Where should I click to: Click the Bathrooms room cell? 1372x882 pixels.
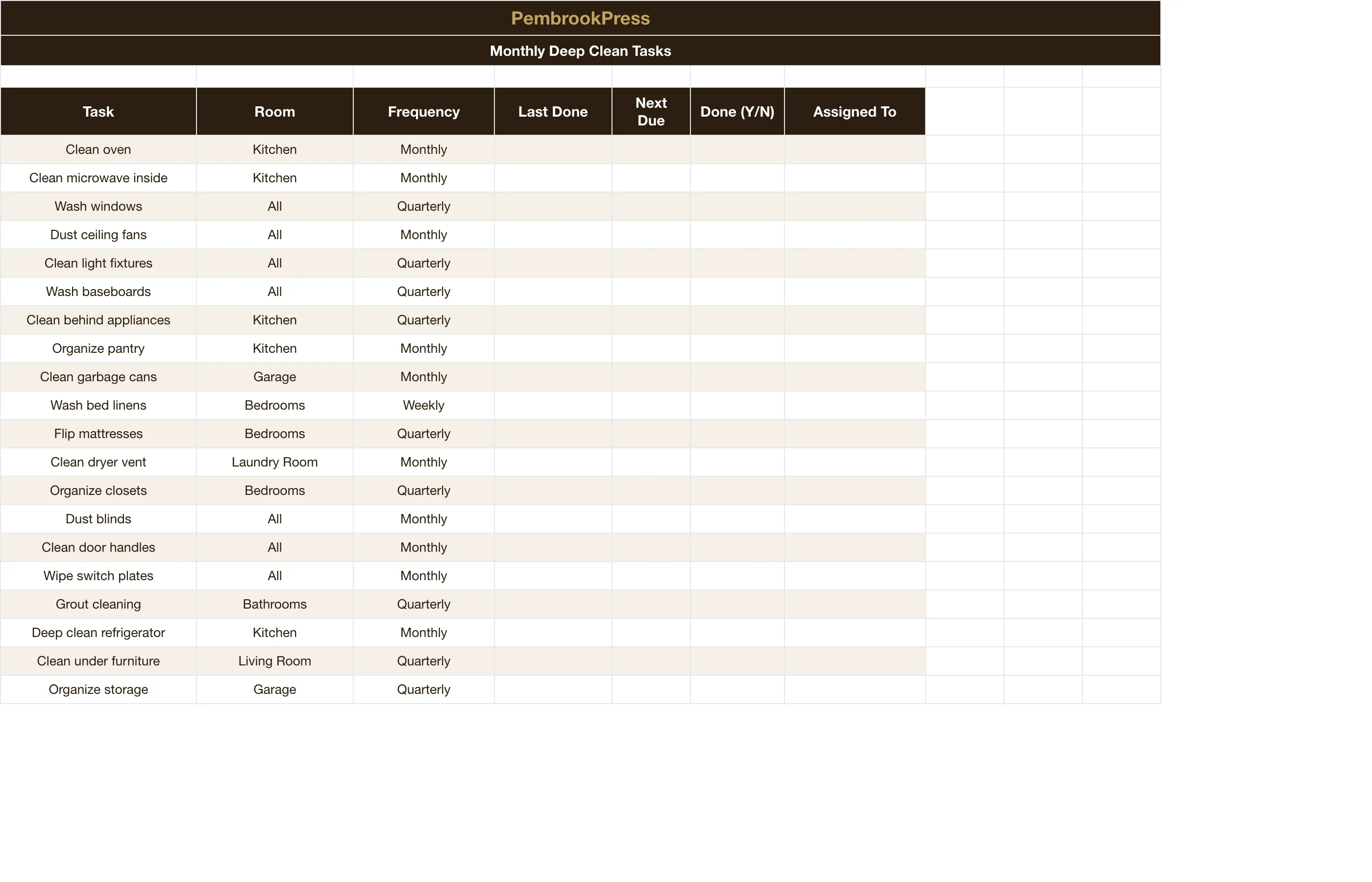[275, 604]
